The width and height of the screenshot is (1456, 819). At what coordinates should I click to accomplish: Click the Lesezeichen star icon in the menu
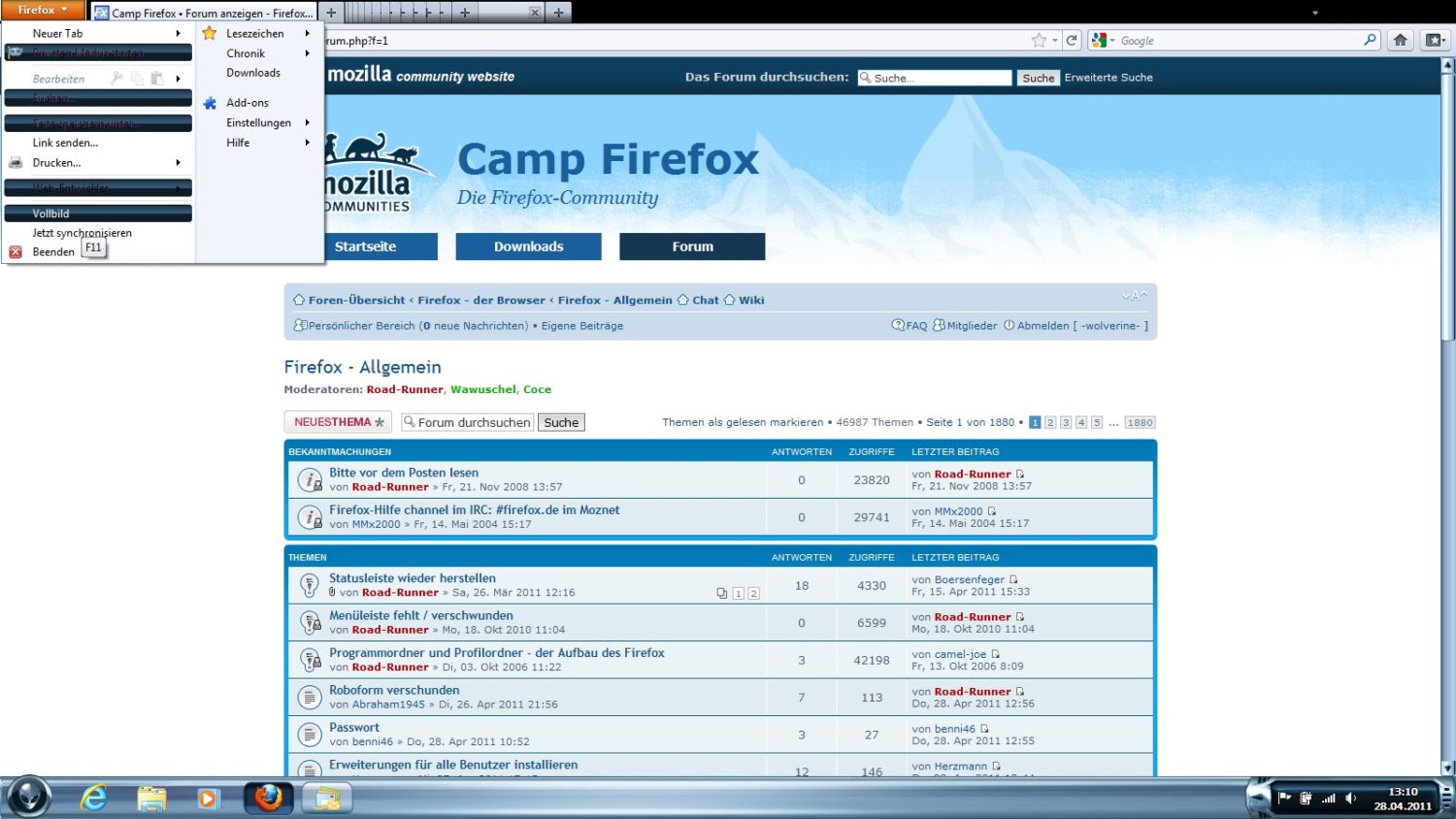[x=210, y=33]
